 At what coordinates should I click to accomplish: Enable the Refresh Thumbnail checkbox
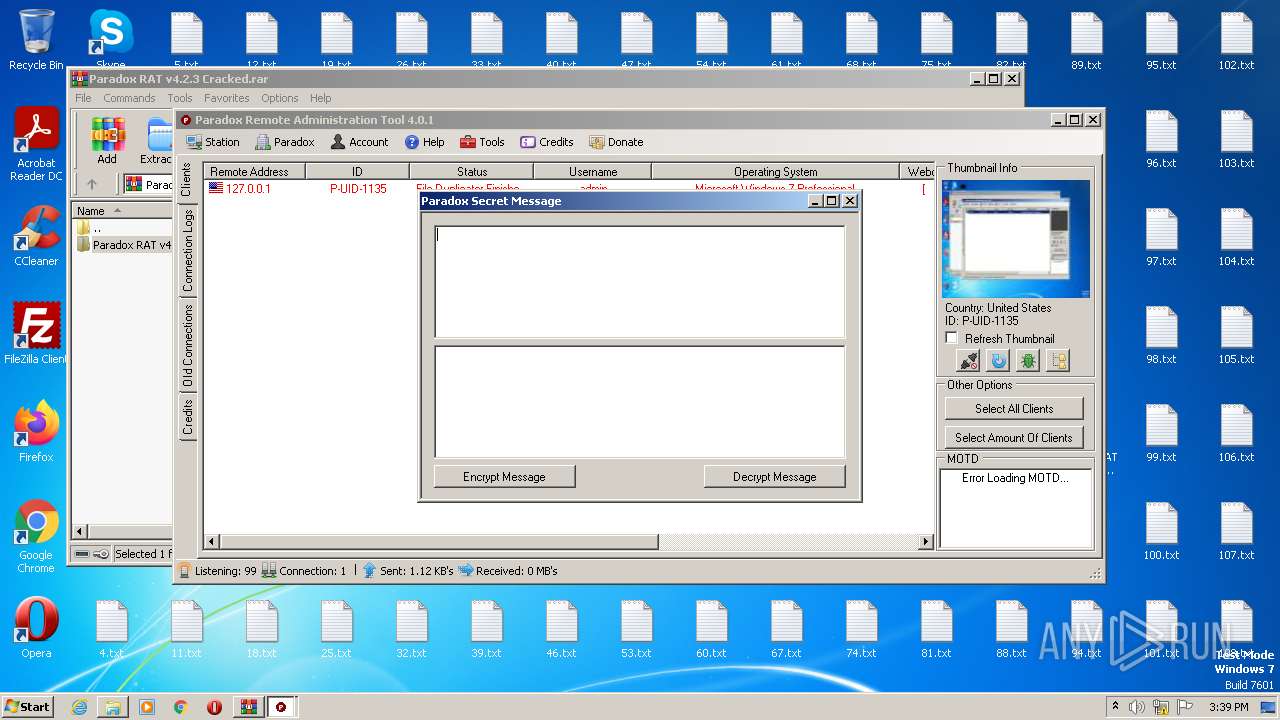pyautogui.click(x=952, y=338)
